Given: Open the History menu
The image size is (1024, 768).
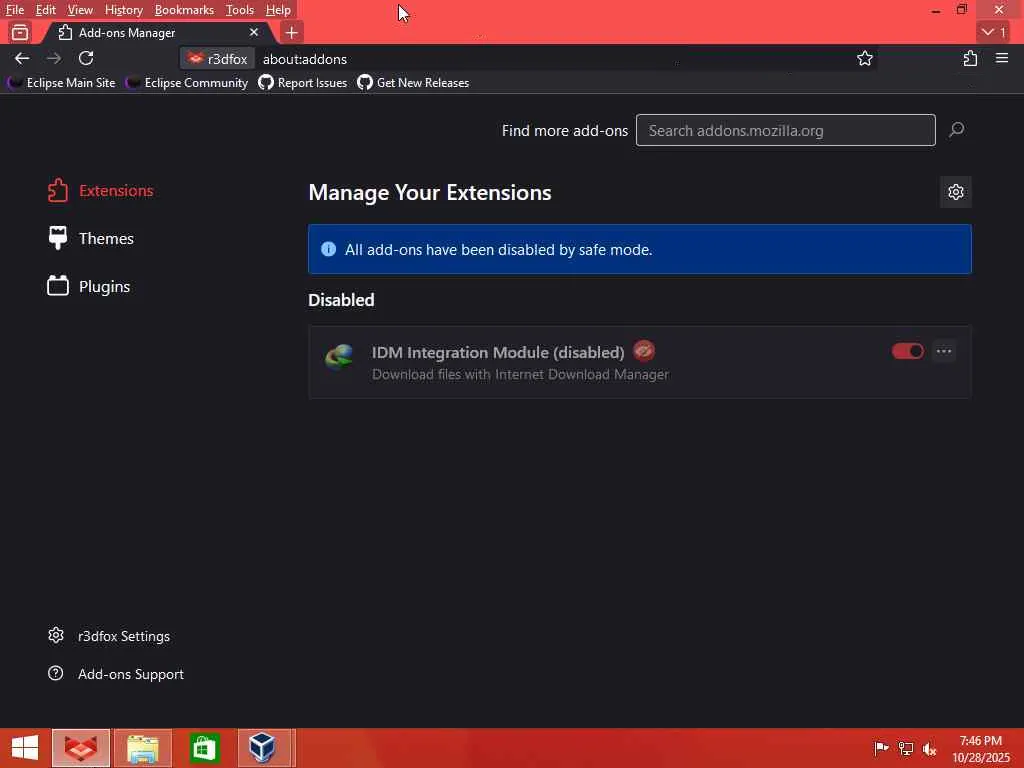Looking at the screenshot, I should click(123, 10).
